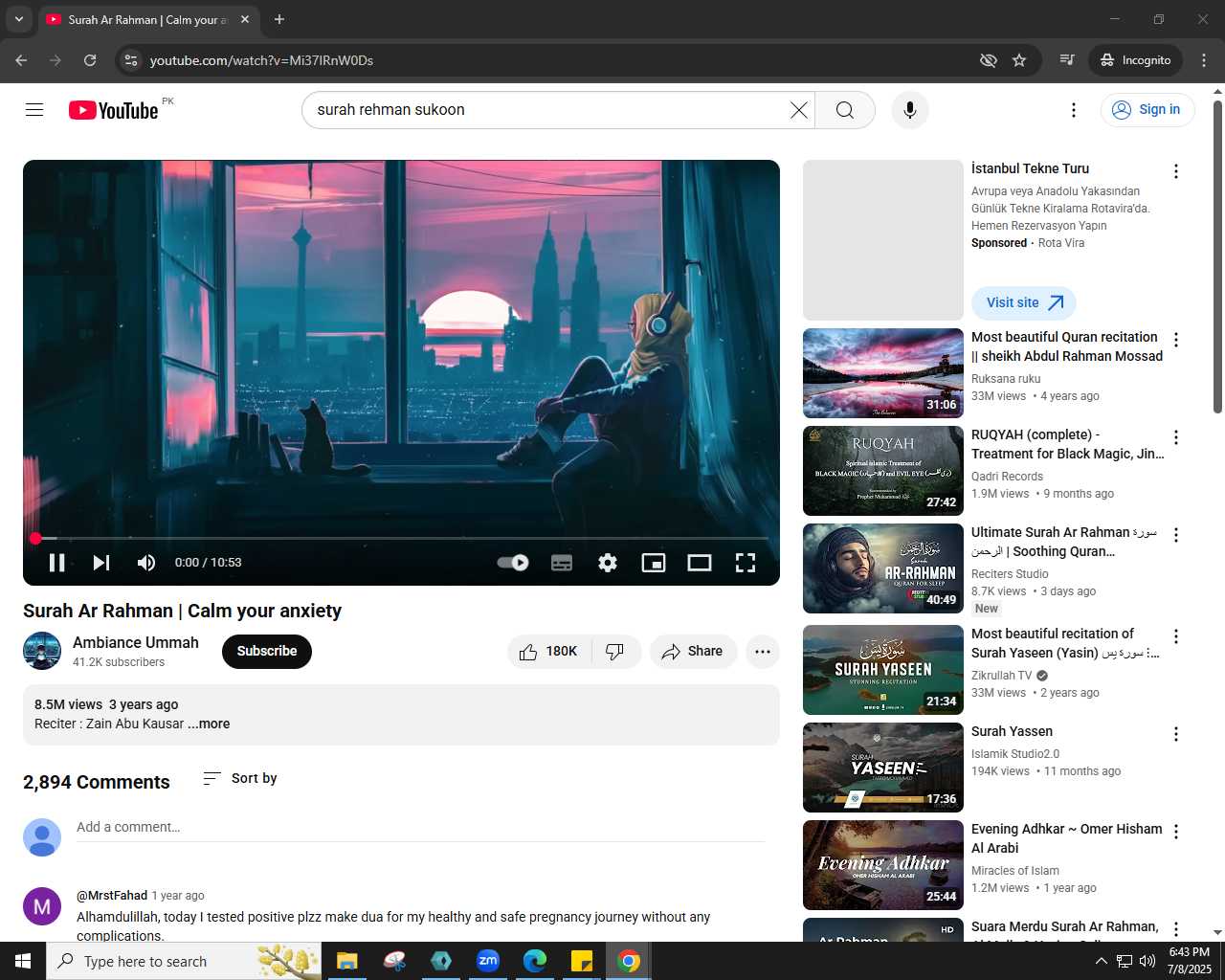The image size is (1225, 980).
Task: Open options for Most beautiful Quran recitation
Action: (1176, 340)
